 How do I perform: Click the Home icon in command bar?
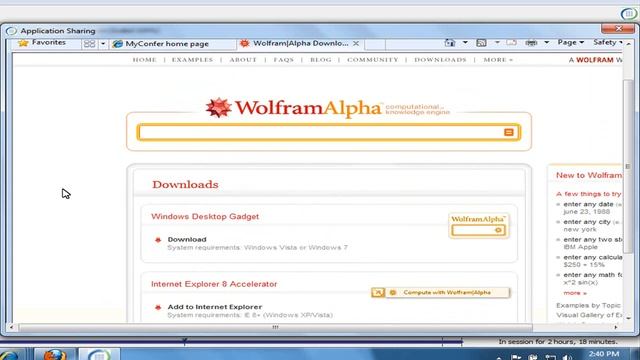450,42
